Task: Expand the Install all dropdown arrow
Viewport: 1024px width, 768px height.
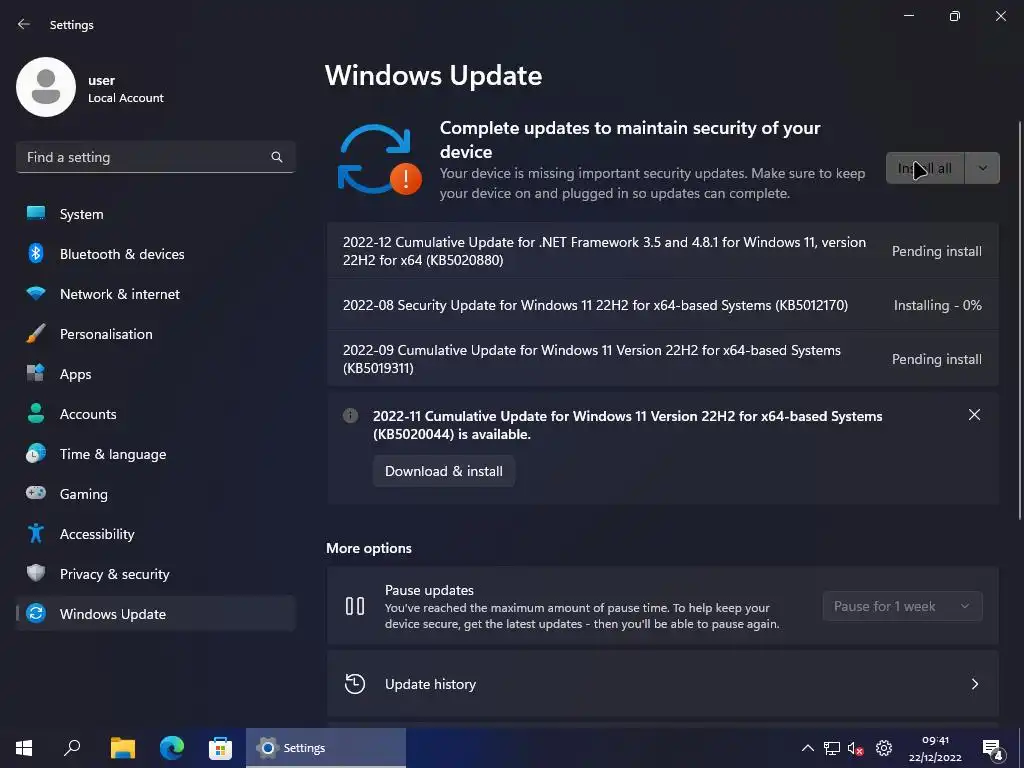Action: [982, 168]
